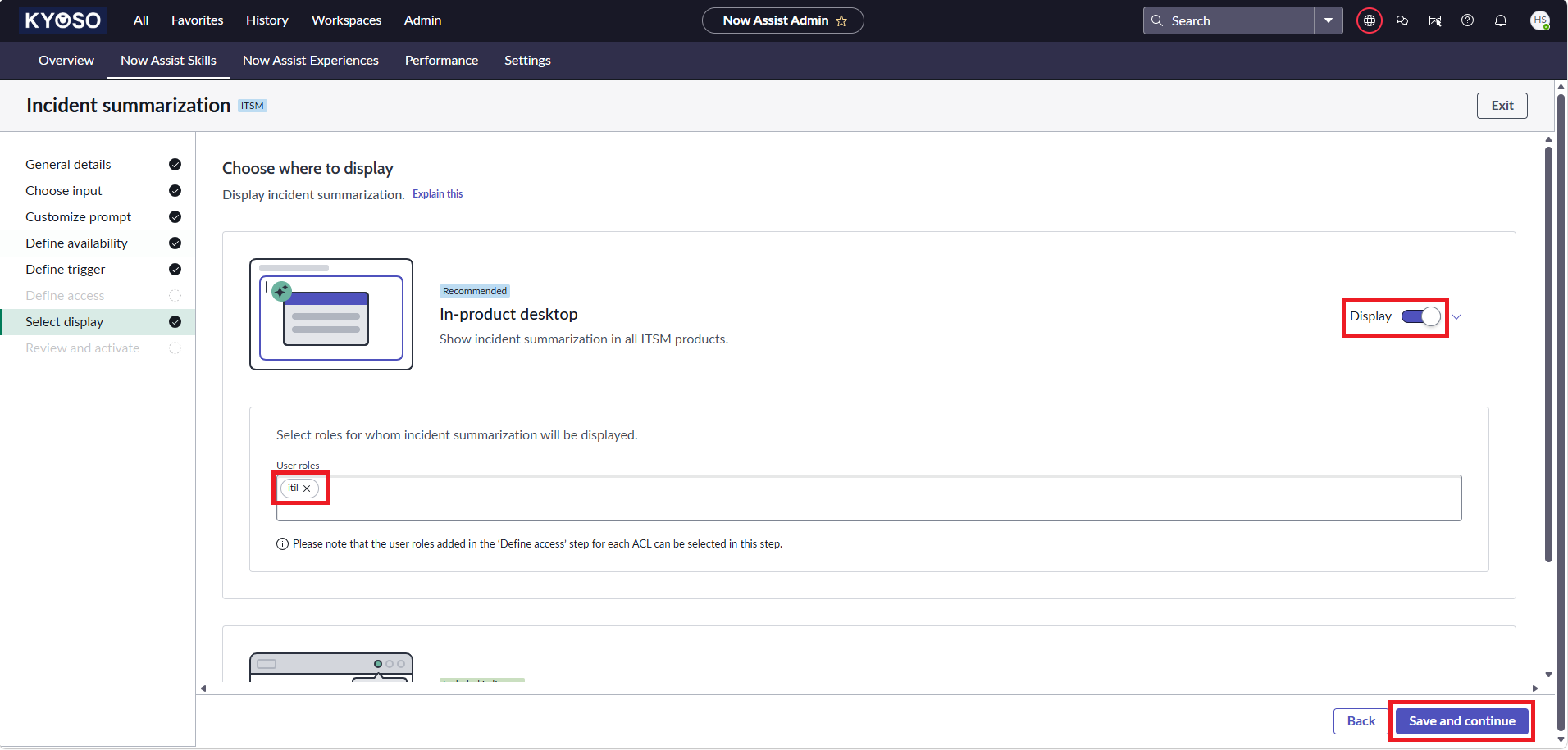Click the horizontal scrollbar right arrow
Image resolution: width=1568 pixels, height=750 pixels.
coord(1535,689)
